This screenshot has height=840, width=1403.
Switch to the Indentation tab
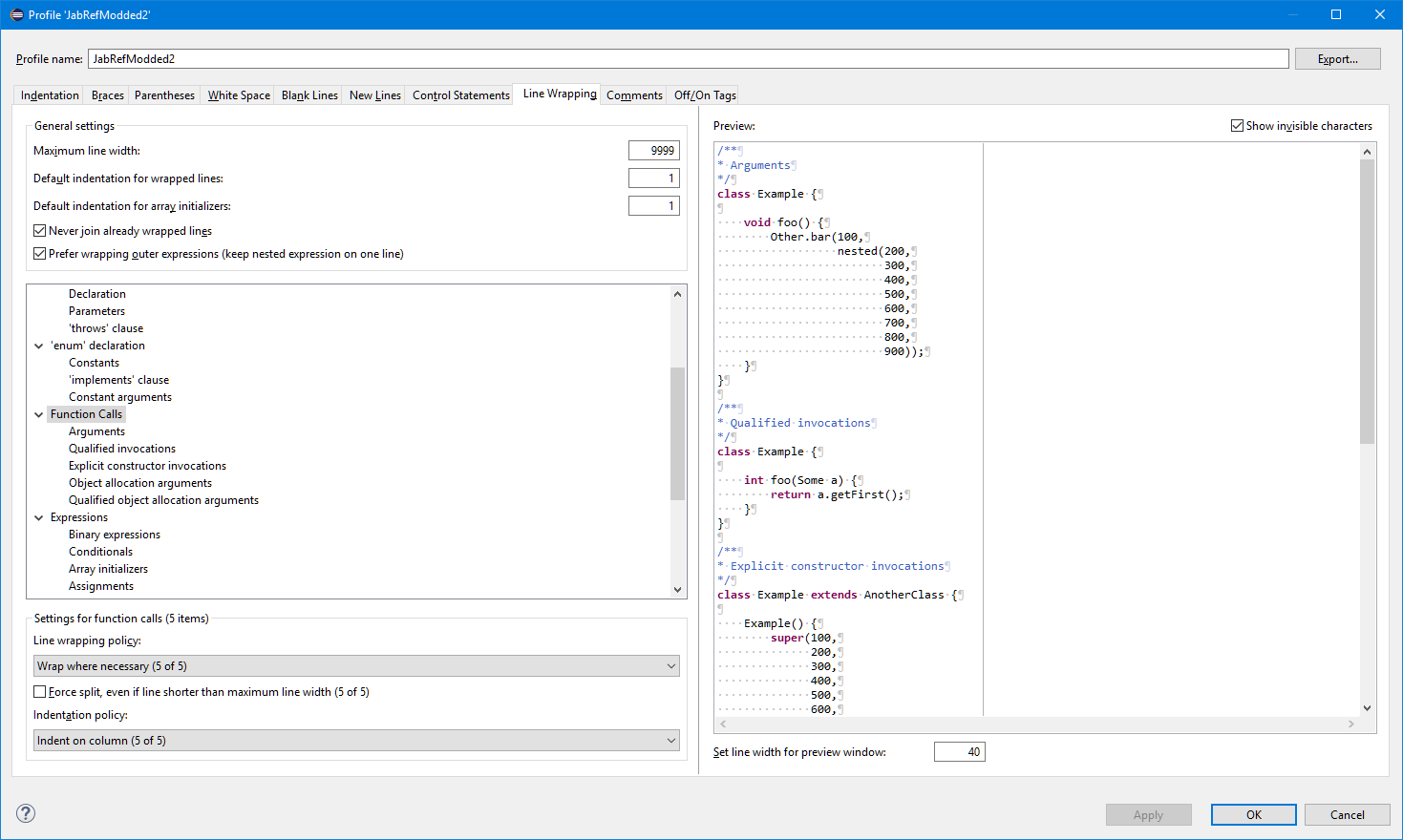click(50, 95)
